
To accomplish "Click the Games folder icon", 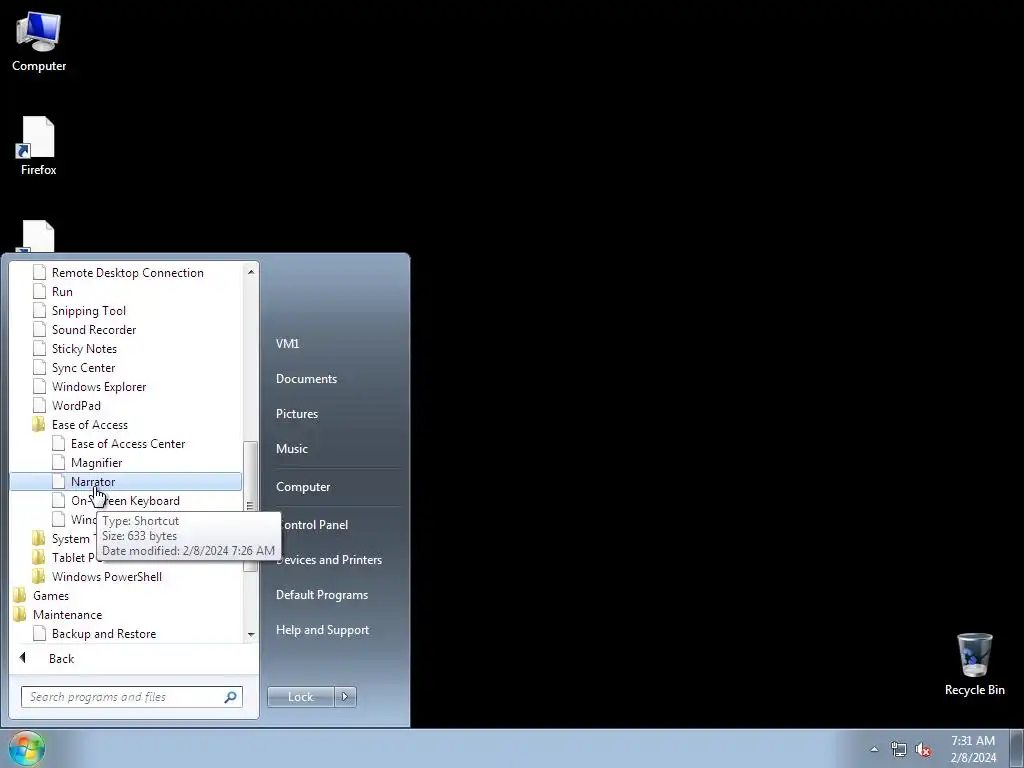I will tap(20, 595).
